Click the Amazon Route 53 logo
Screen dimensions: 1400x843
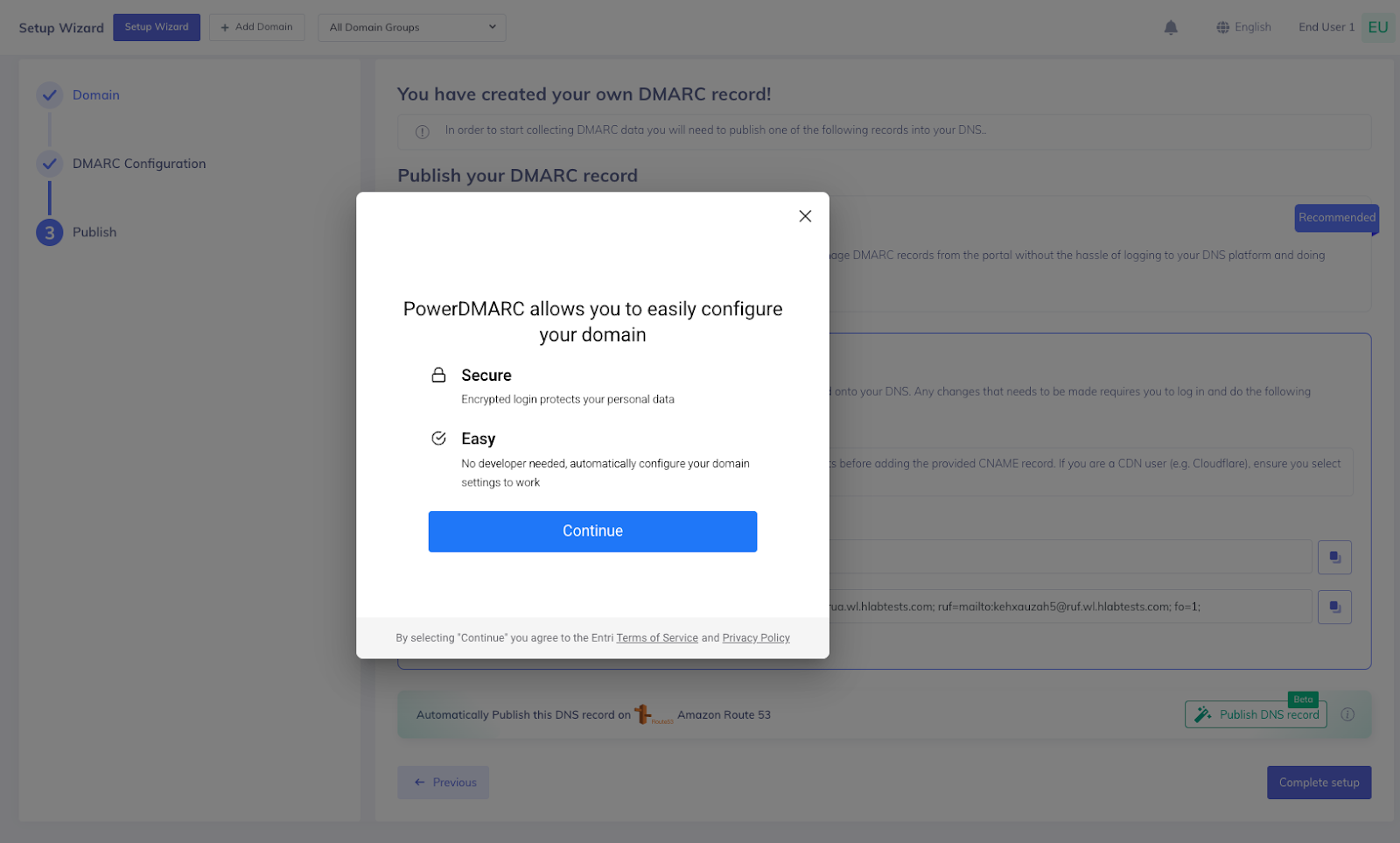coord(653,714)
